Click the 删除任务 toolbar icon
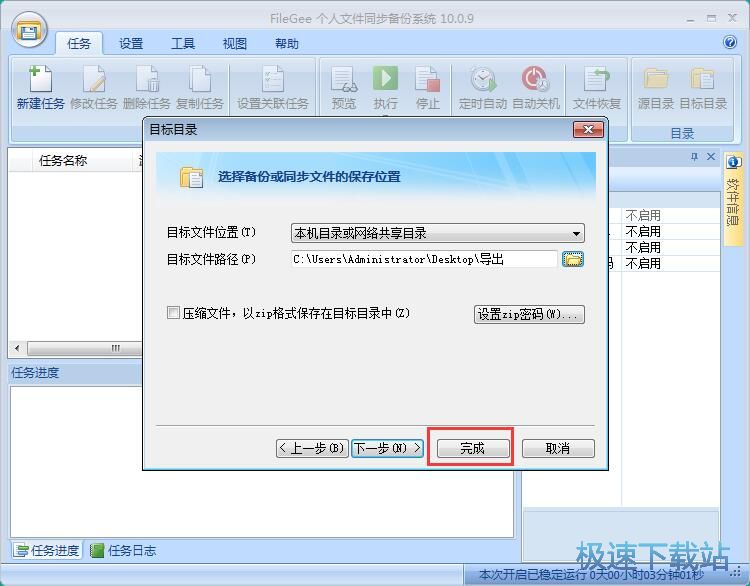750x586 pixels. (146, 79)
